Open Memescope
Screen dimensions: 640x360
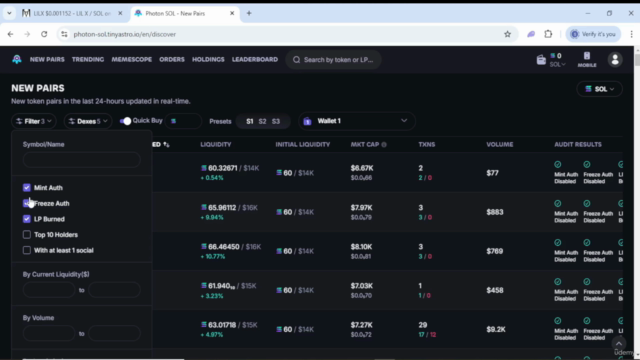click(x=131, y=60)
